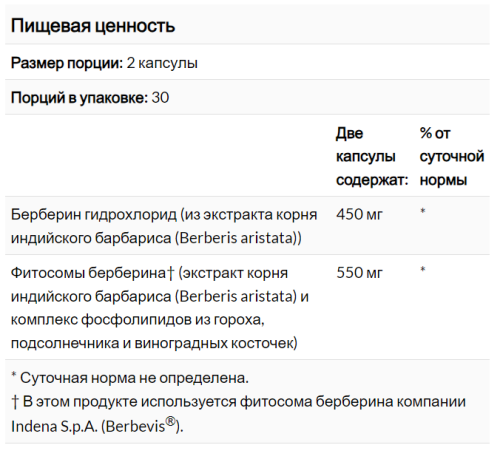Click the 'Порций в упаковке' label
Viewport: 500px width, 462px height.
79,98
